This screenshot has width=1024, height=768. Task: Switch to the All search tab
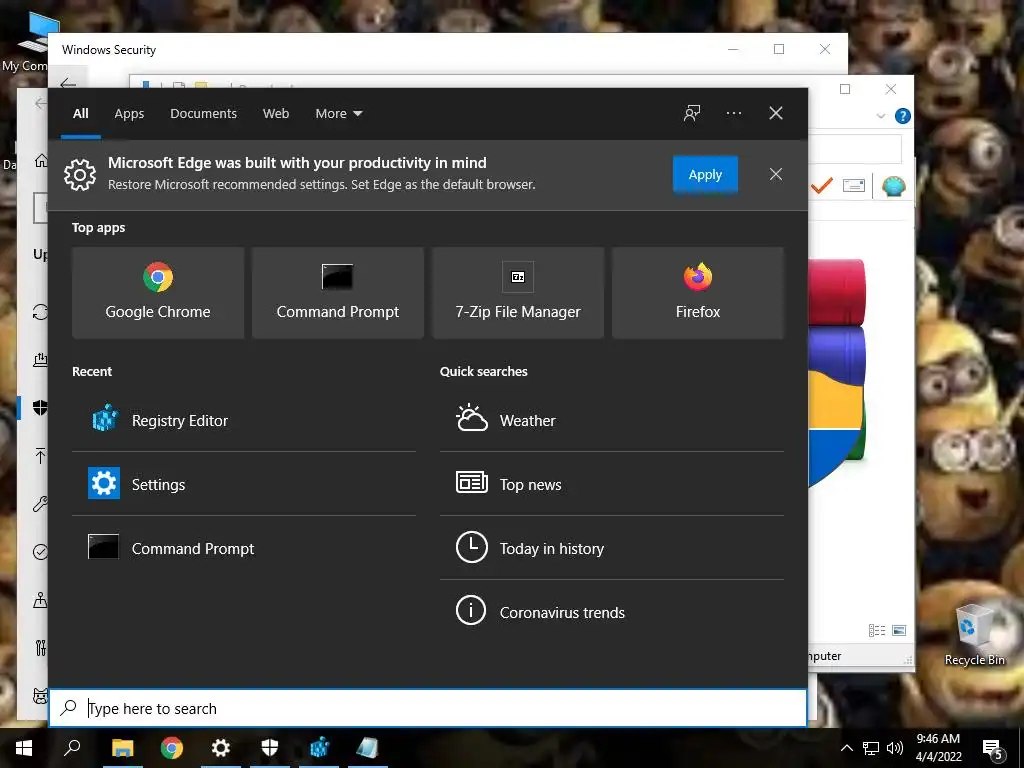coord(80,113)
